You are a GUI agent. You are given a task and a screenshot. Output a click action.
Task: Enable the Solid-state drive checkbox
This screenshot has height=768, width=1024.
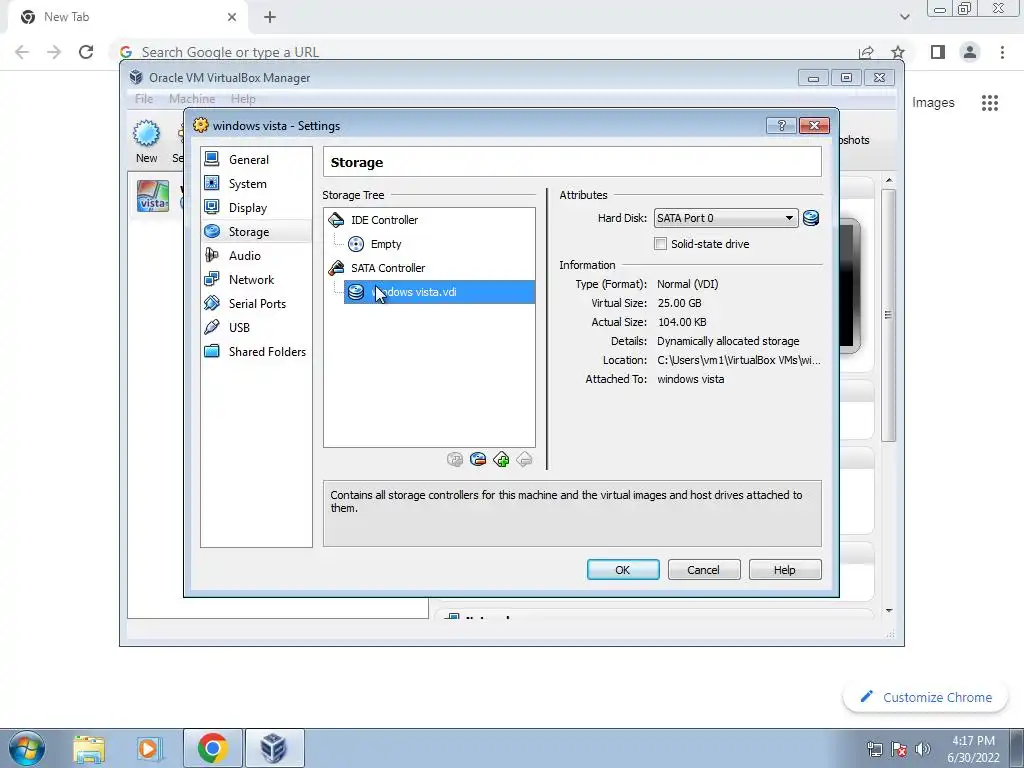pos(660,244)
